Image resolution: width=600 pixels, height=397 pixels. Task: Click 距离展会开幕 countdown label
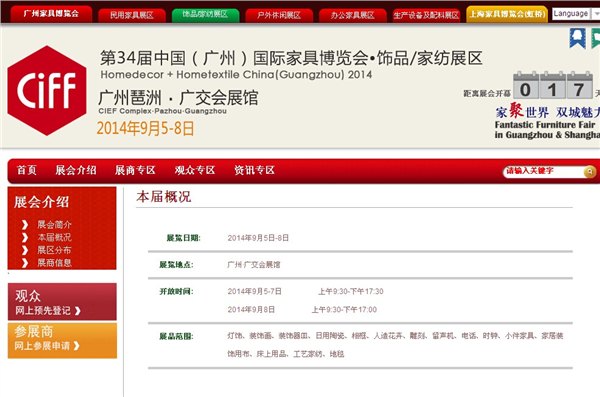[x=487, y=93]
